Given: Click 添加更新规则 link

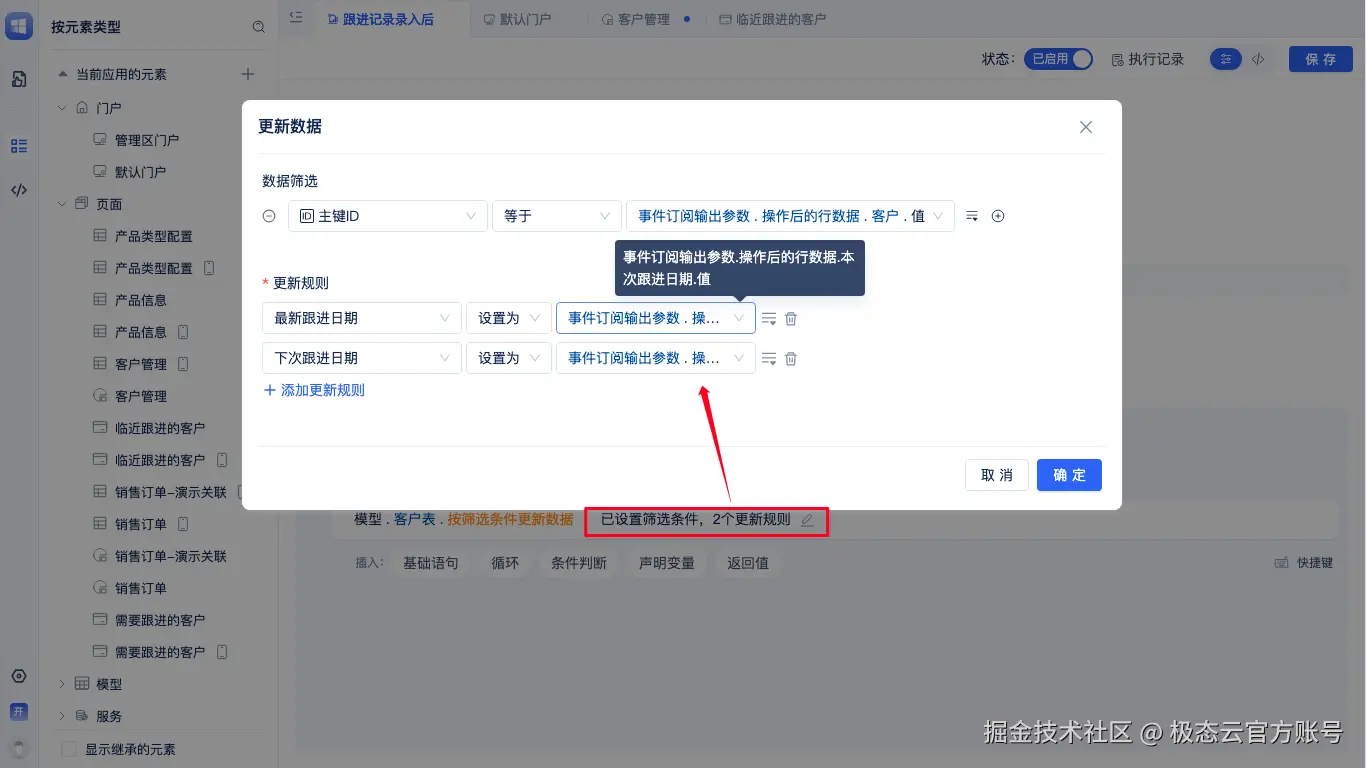Looking at the screenshot, I should (314, 390).
